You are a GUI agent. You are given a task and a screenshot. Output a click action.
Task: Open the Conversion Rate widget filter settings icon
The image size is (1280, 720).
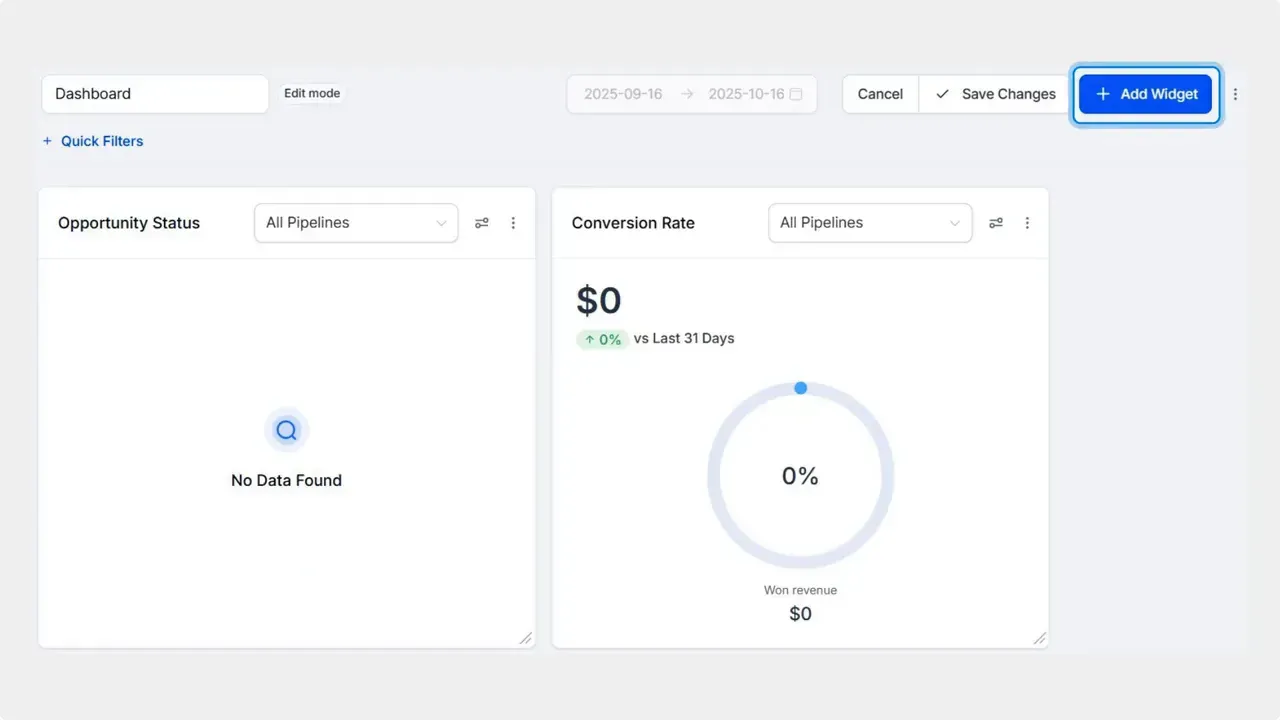996,222
